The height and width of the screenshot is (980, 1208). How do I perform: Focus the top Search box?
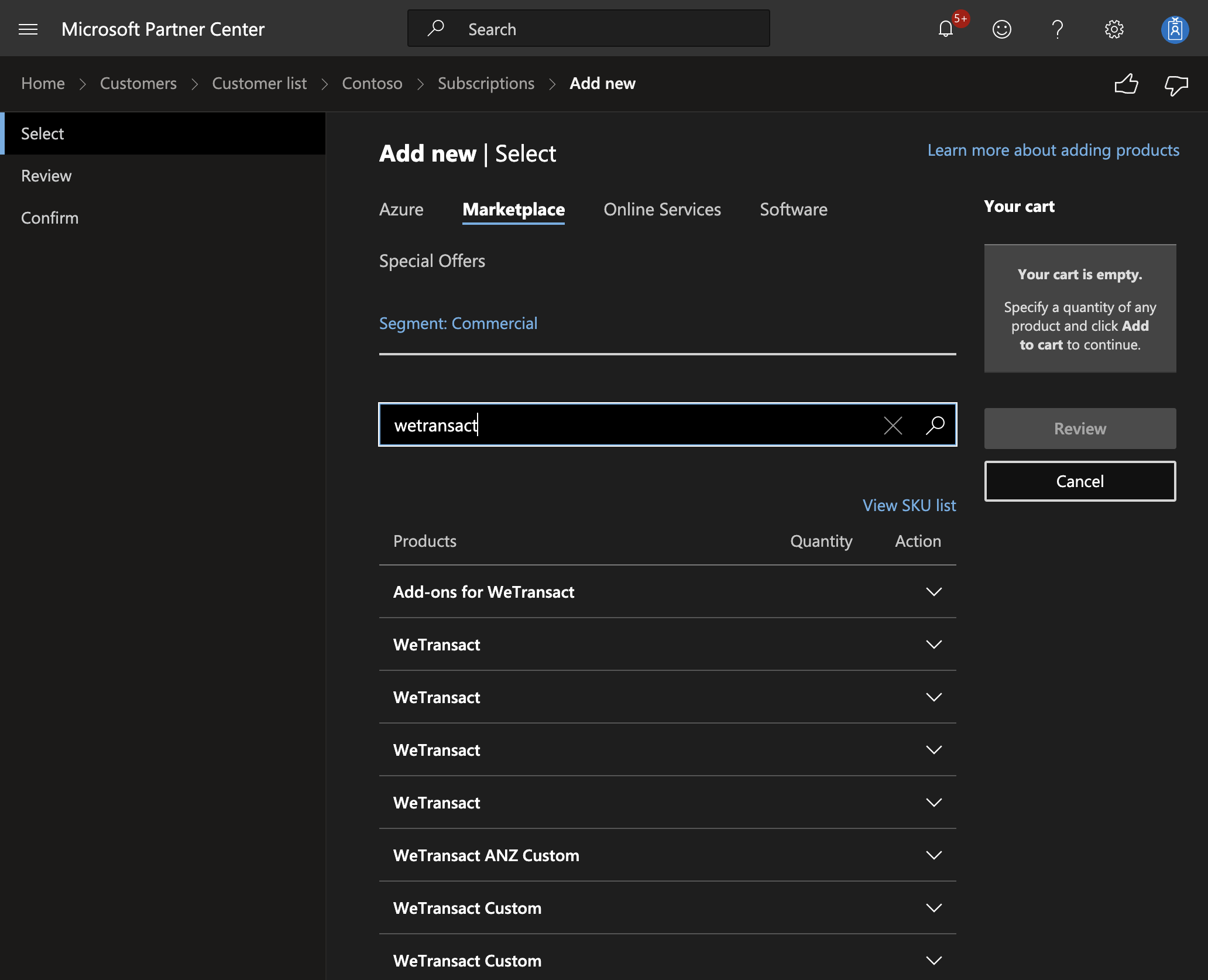[x=589, y=29]
